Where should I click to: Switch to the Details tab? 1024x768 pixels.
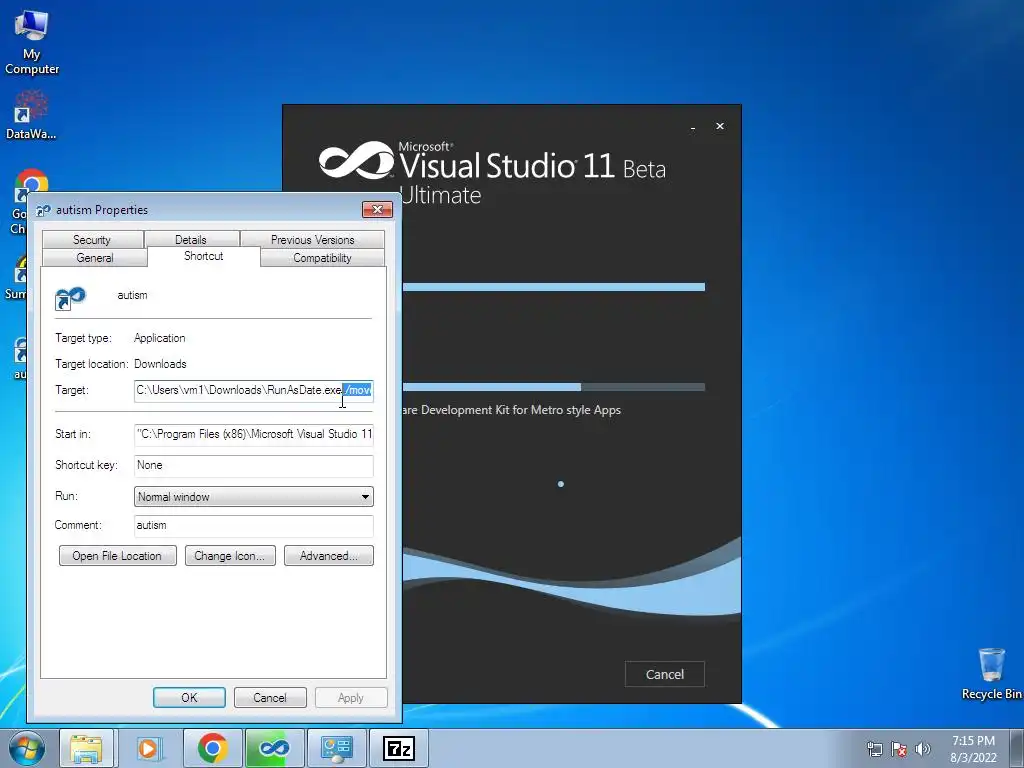pos(191,240)
